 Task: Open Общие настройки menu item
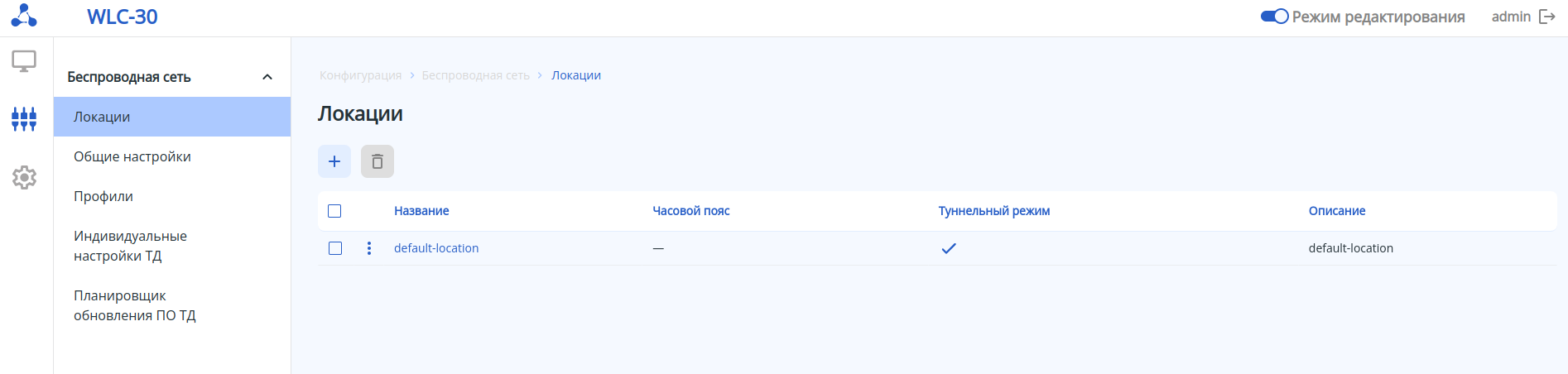point(132,156)
